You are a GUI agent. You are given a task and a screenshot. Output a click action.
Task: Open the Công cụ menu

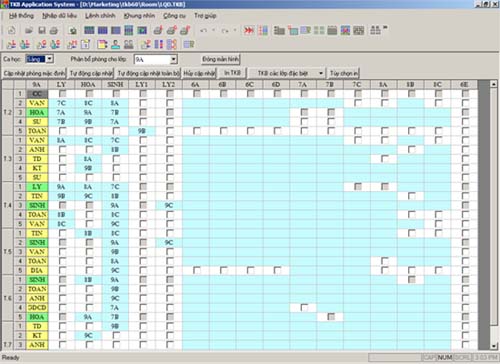click(x=174, y=16)
